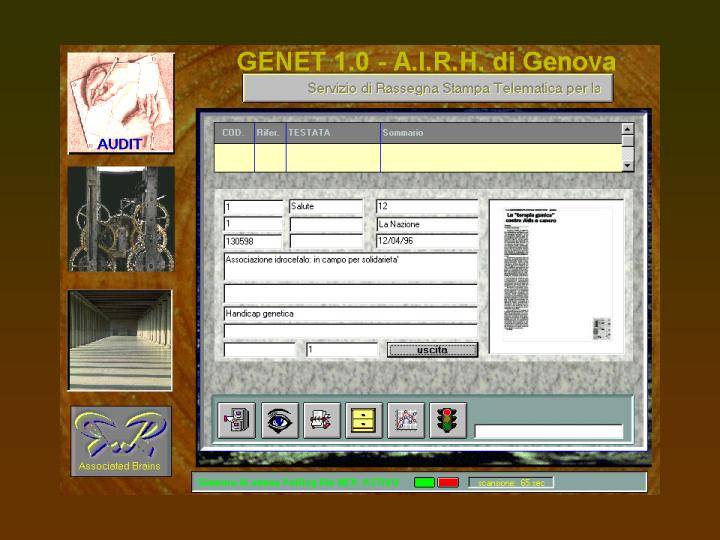Click the eye view icon

[279, 420]
